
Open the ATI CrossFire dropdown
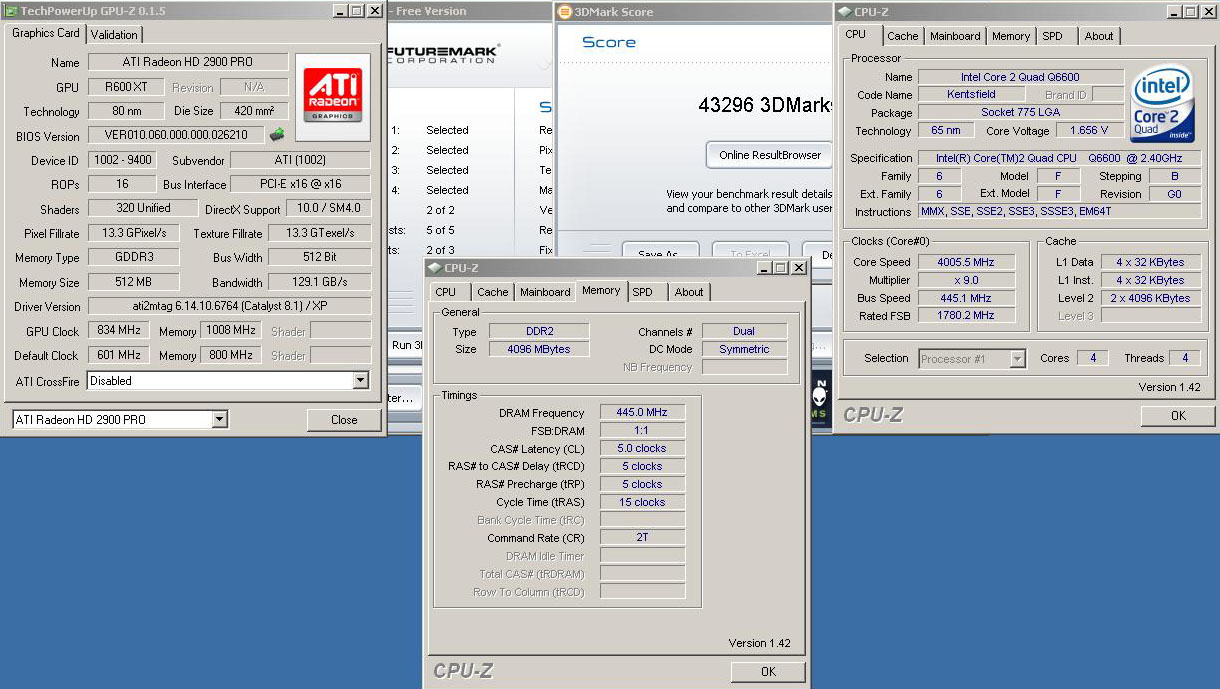(361, 381)
